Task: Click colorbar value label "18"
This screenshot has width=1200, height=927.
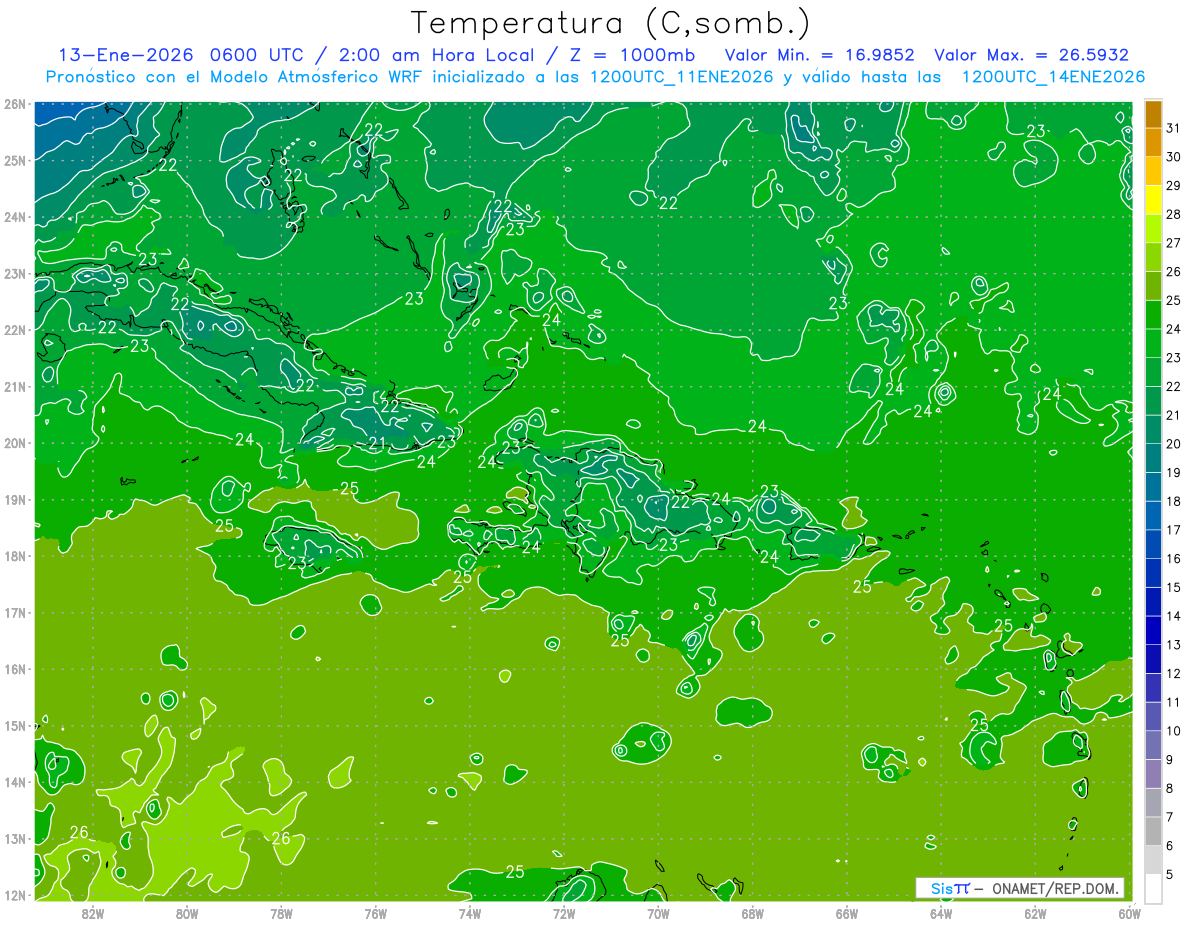Action: point(1173,502)
